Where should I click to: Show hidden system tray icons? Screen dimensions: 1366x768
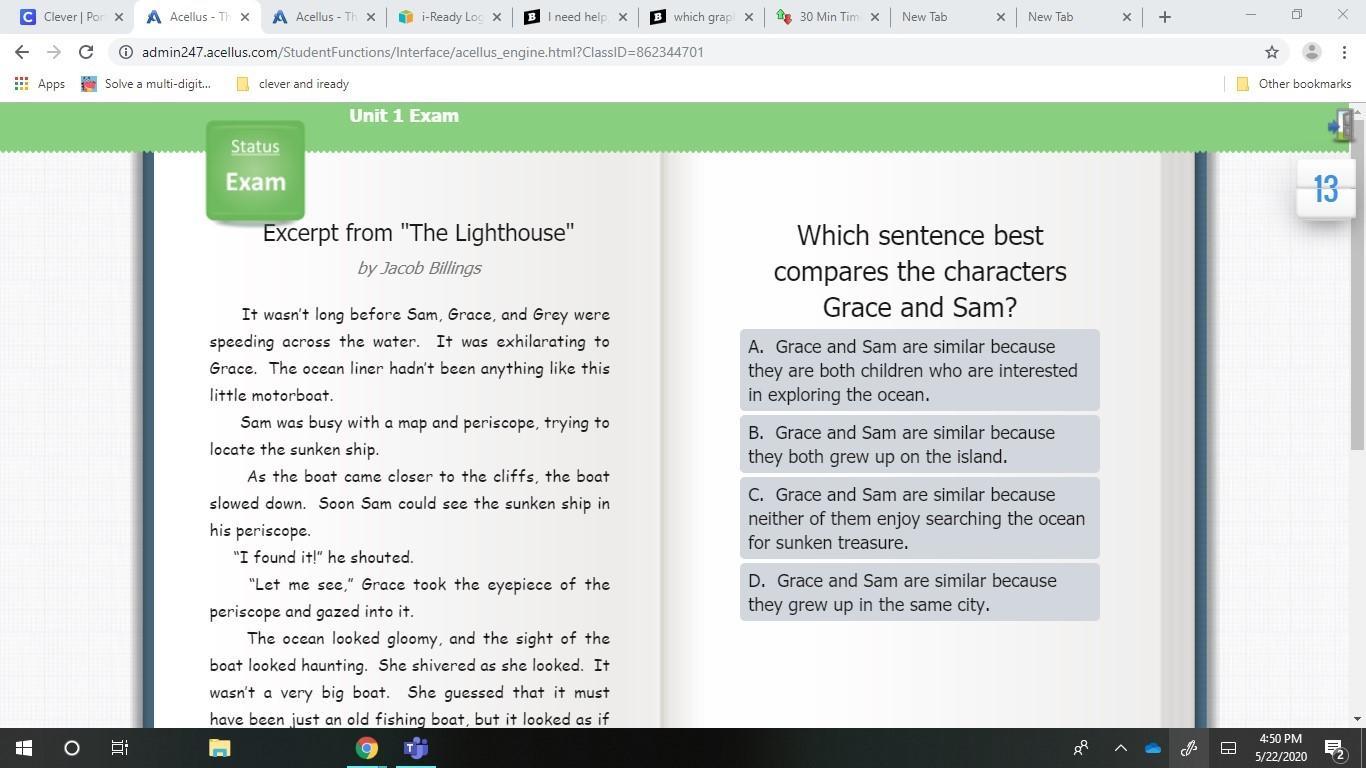coord(1121,748)
